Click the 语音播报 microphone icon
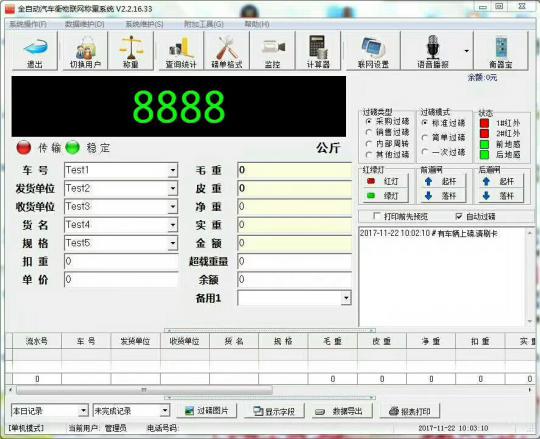 [x=433, y=51]
